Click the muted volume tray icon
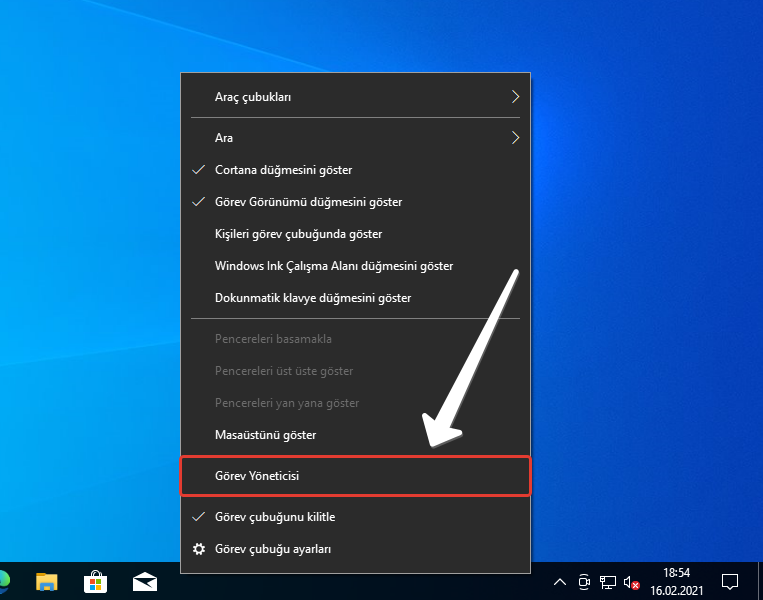This screenshot has height=600, width=763. (x=631, y=582)
